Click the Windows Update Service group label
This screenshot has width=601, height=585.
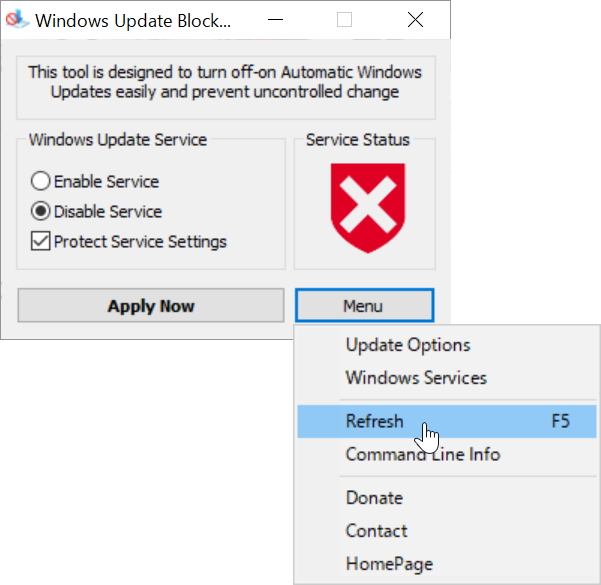coord(118,140)
